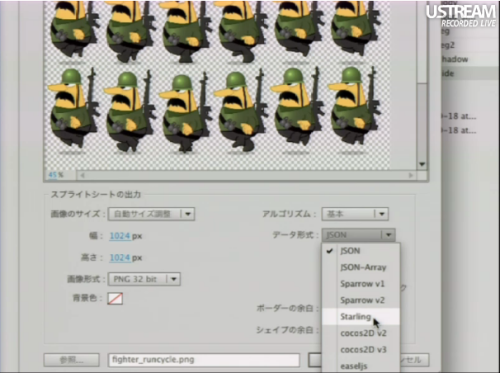Click the preview horizontal scrollbar right arrow
The width and height of the screenshot is (500, 373).
411,175
